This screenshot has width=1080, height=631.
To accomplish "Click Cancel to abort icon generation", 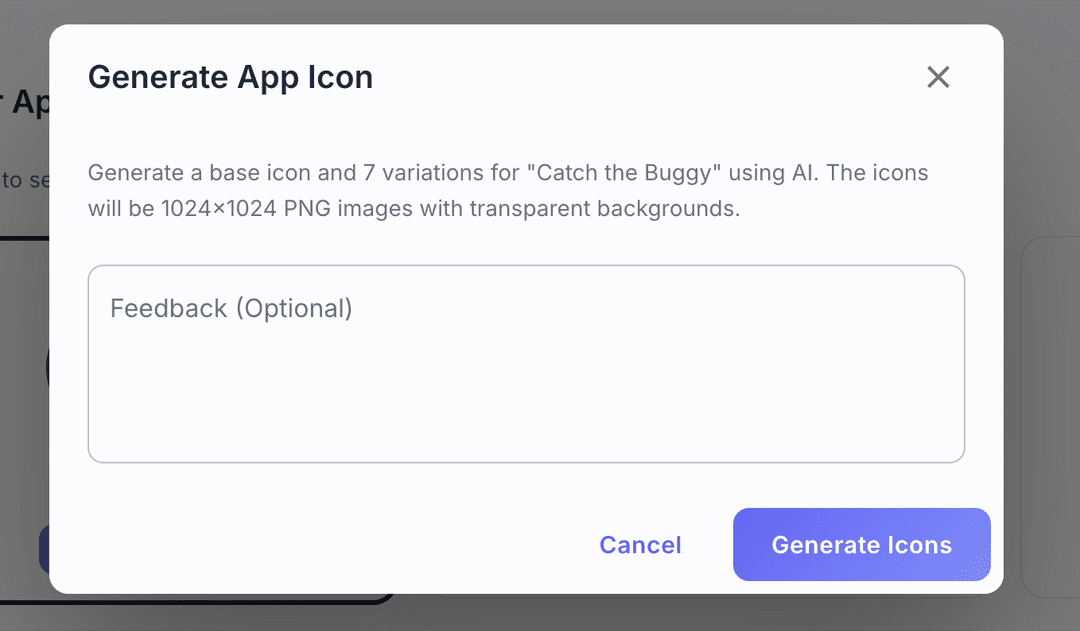I will tap(640, 545).
